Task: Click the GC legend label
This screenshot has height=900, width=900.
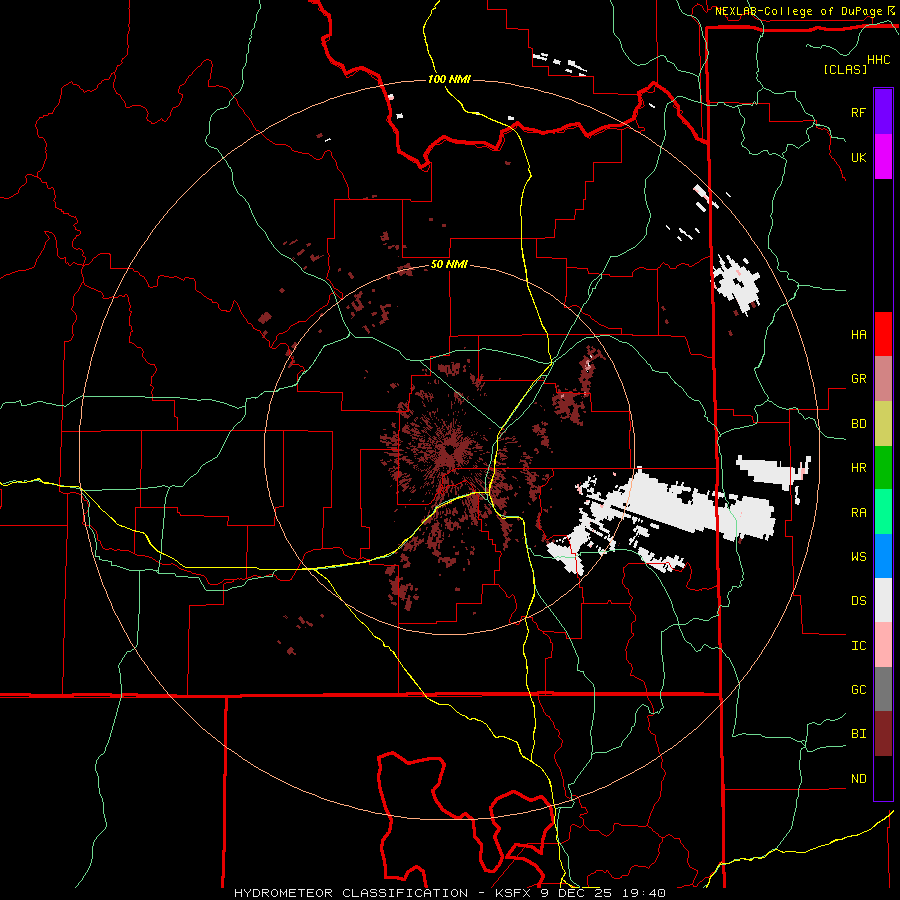Action: click(x=858, y=690)
